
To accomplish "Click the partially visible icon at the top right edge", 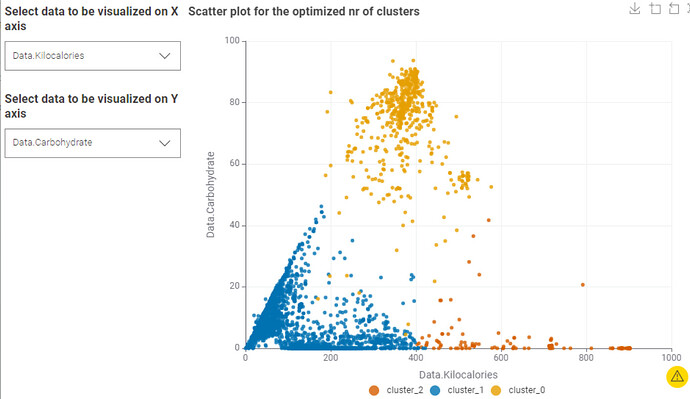I will coord(688,8).
